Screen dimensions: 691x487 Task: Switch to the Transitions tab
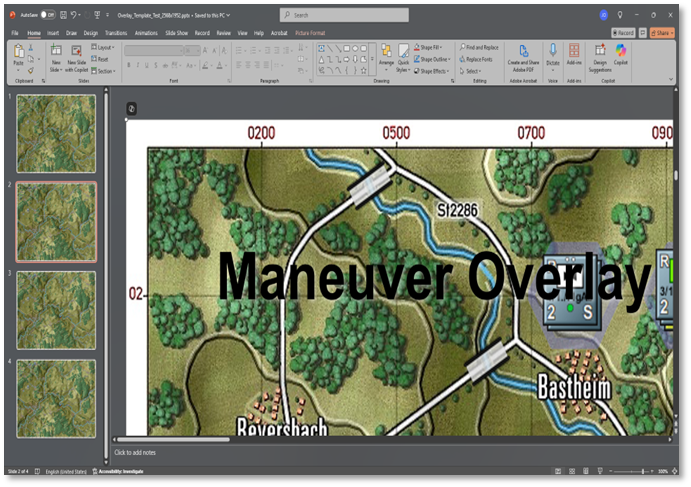[x=116, y=33]
